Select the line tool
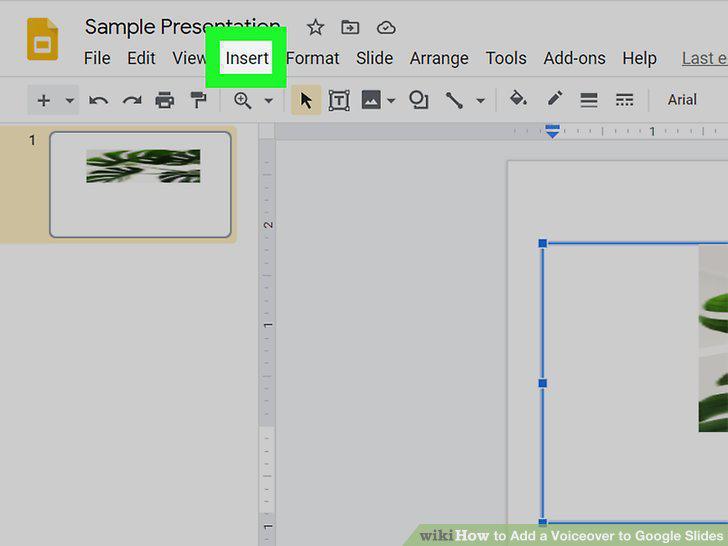 (x=454, y=100)
